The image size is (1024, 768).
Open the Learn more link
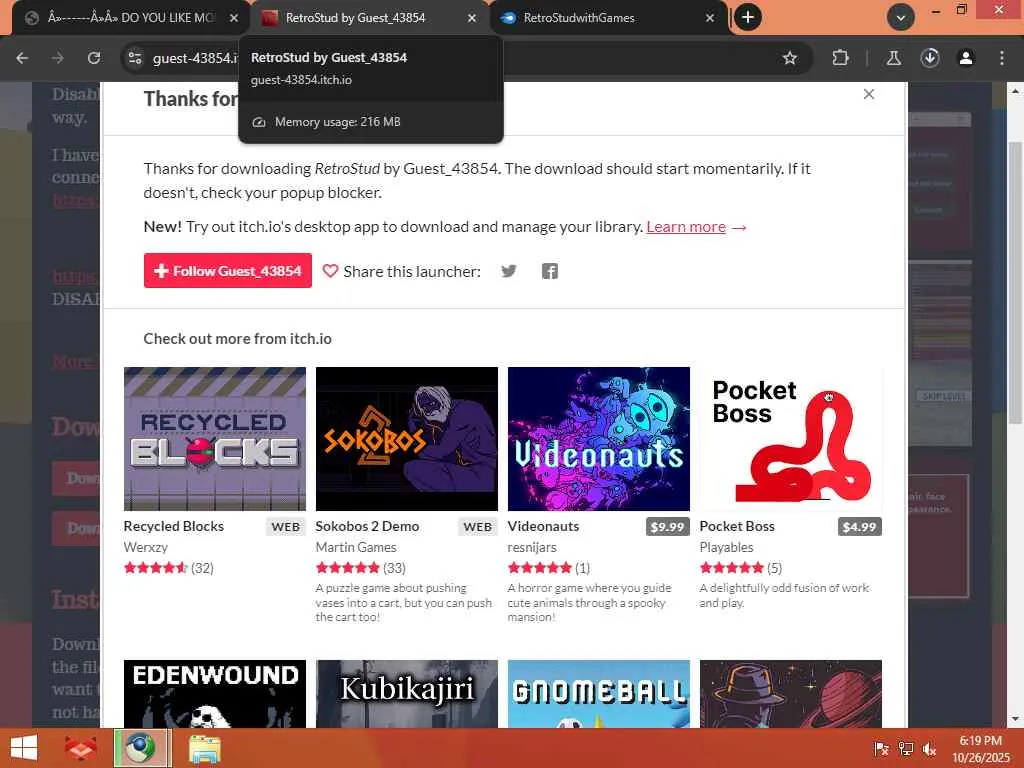pyautogui.click(x=686, y=227)
